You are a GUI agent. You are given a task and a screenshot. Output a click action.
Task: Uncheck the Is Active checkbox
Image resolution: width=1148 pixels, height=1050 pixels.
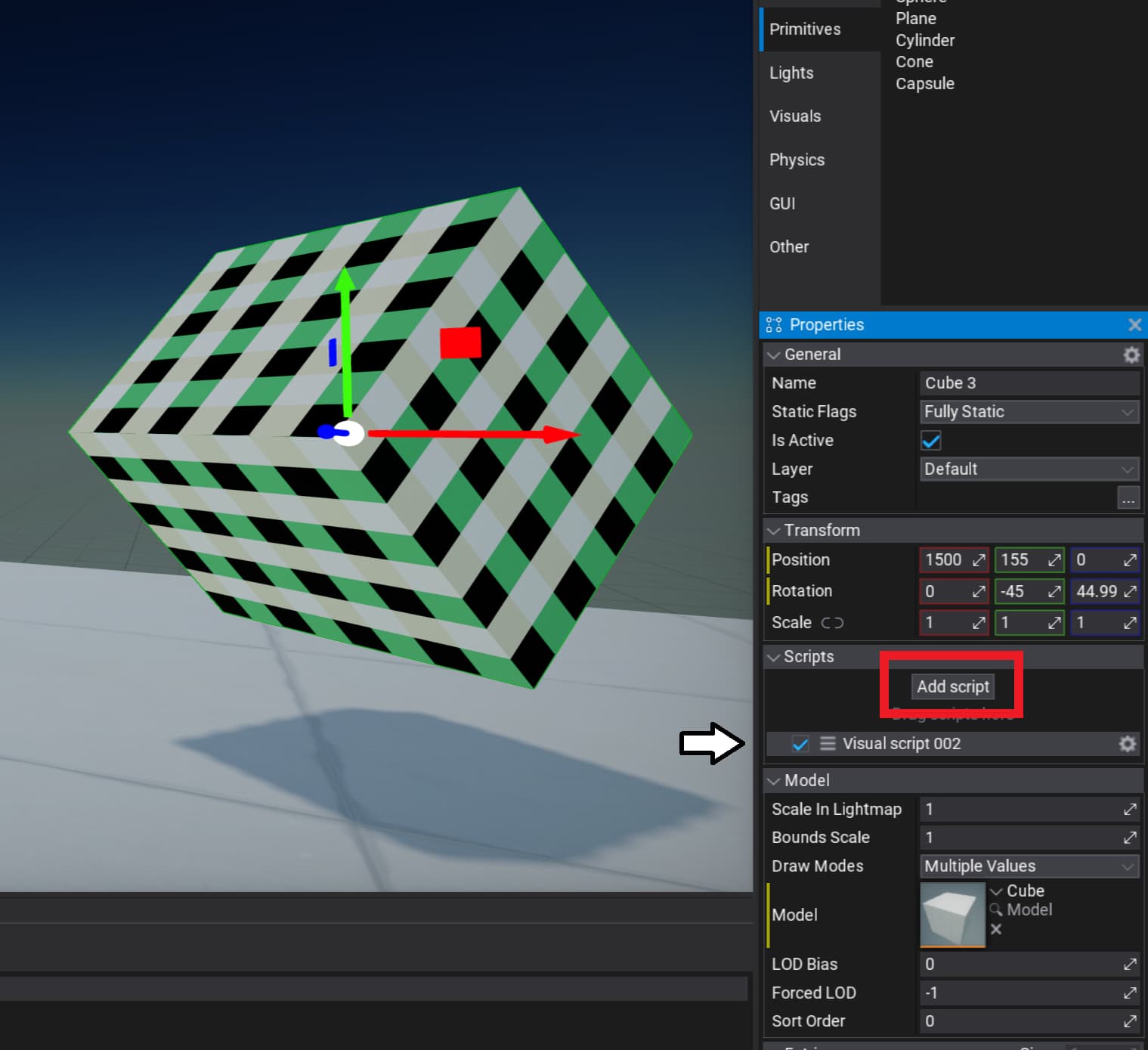[931, 441]
